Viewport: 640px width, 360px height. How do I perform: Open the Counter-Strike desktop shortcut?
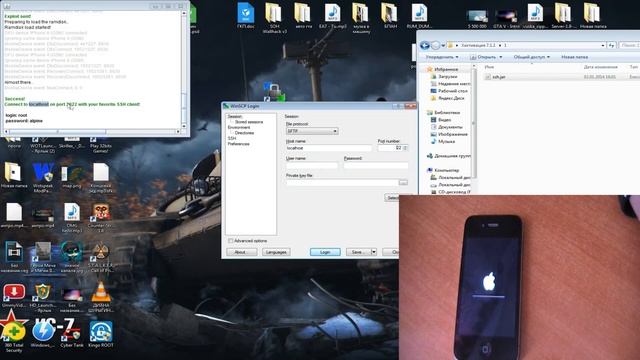pyautogui.click(x=100, y=218)
